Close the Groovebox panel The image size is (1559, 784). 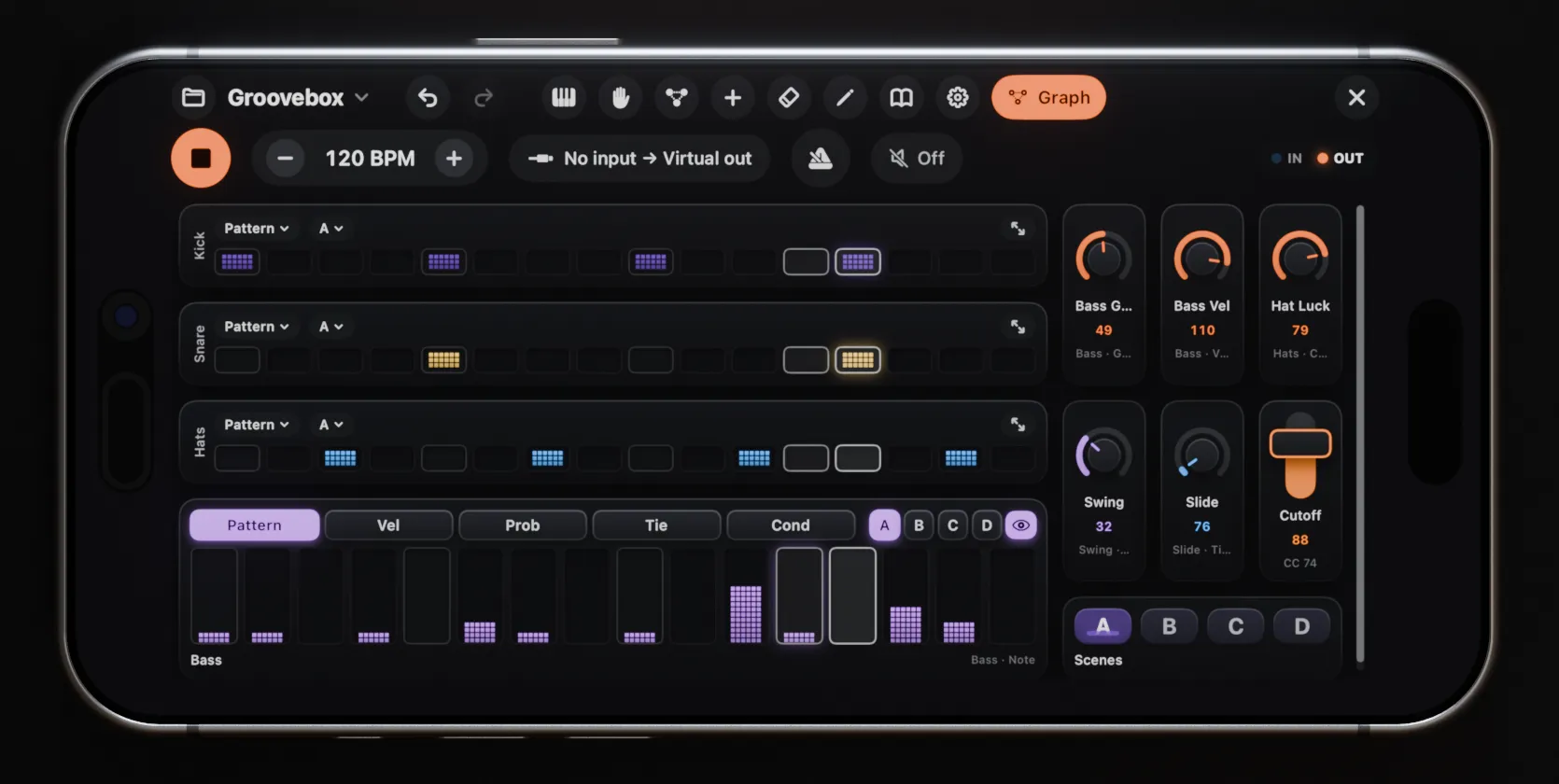(x=1356, y=97)
